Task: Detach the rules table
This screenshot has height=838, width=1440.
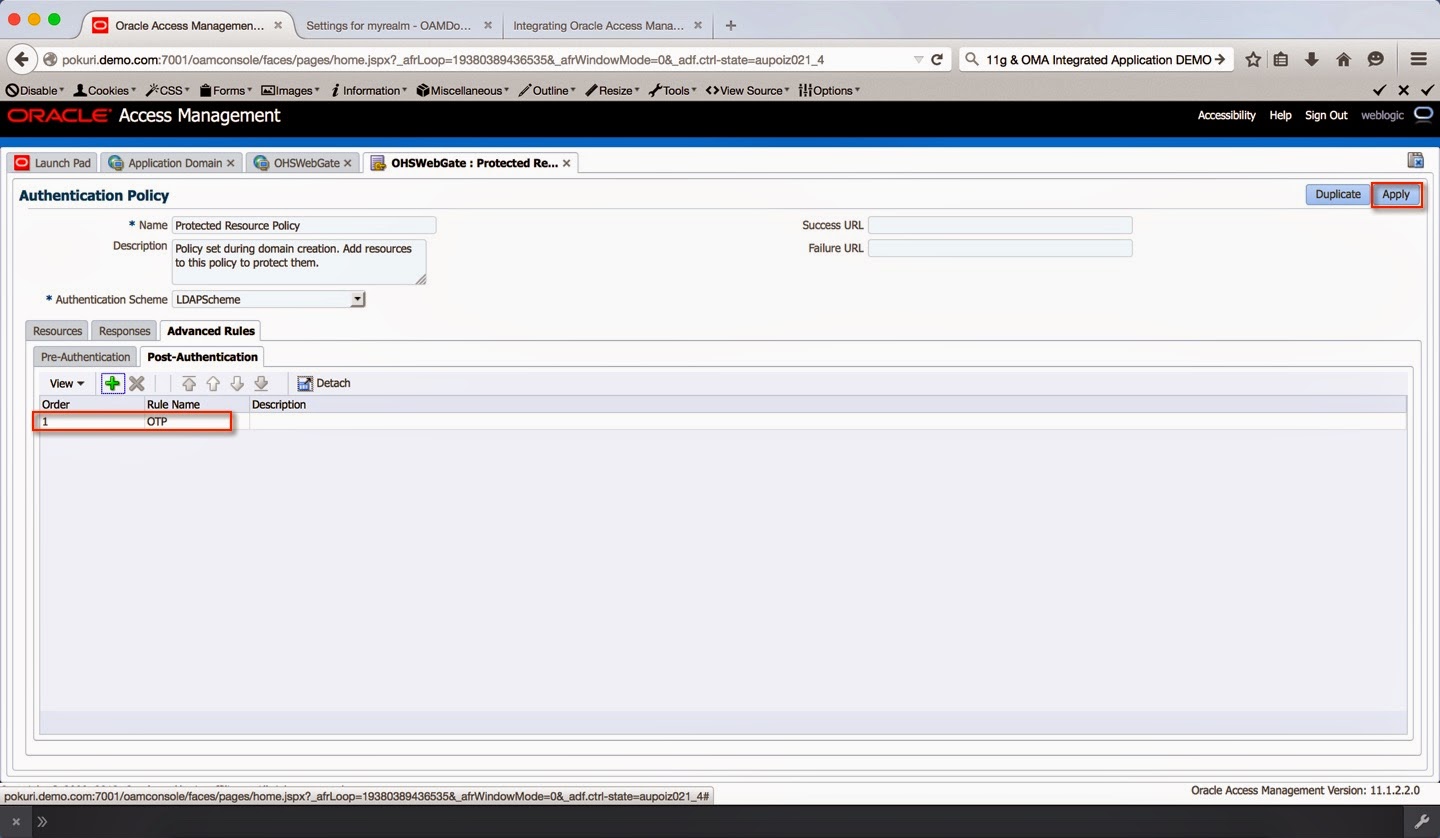Action: 323,383
